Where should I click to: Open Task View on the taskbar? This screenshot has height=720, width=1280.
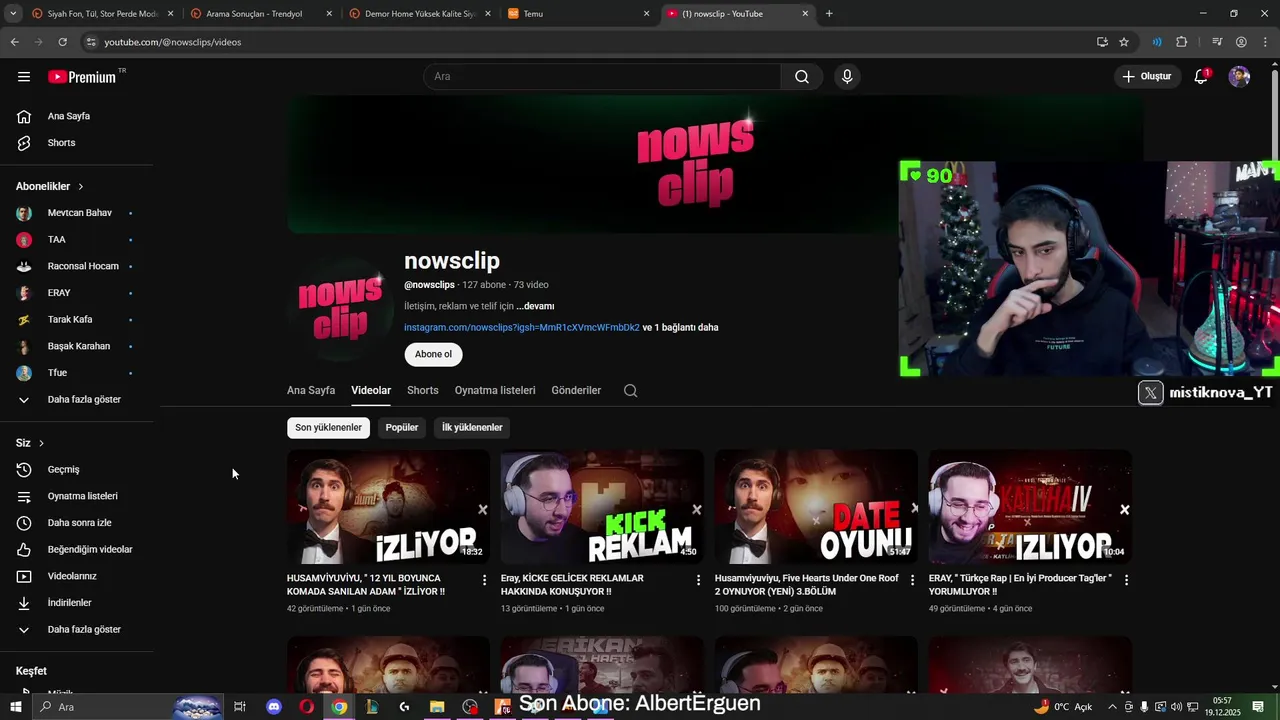click(240, 707)
